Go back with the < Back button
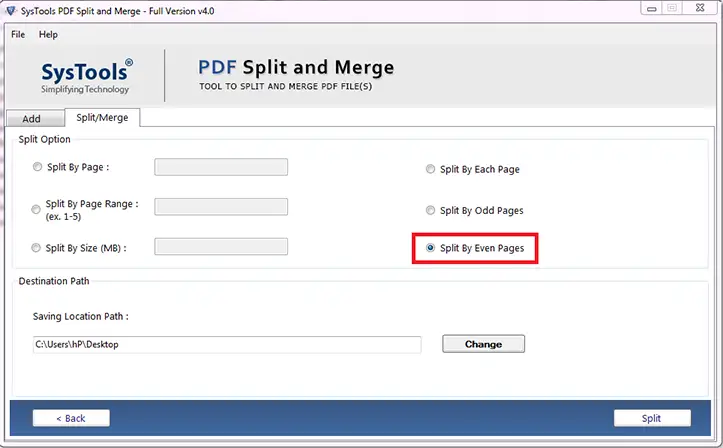This screenshot has height=448, width=723. pos(71,418)
